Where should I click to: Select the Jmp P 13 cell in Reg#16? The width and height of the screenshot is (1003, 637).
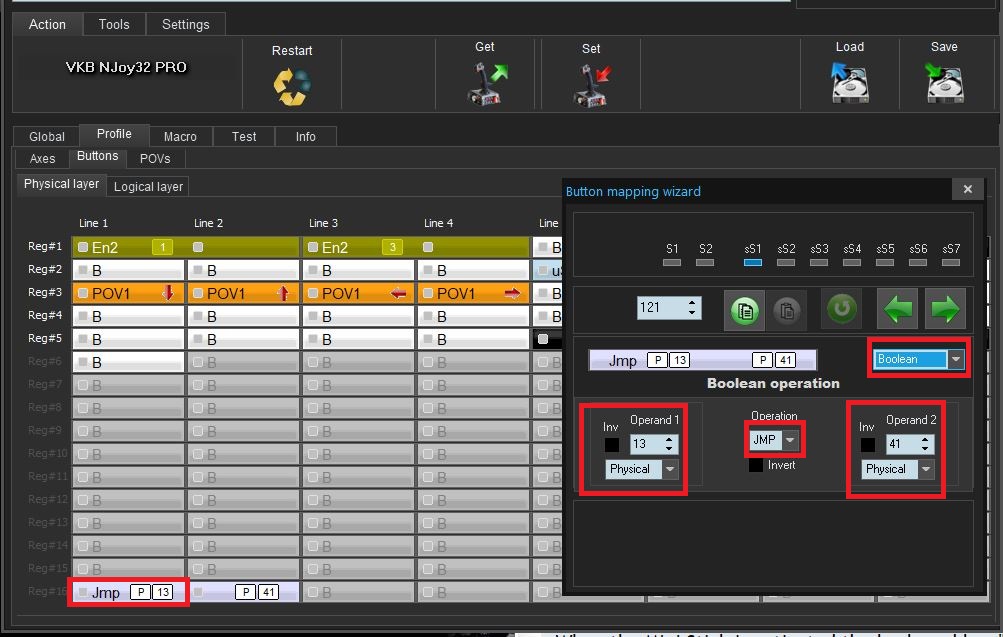(x=128, y=592)
